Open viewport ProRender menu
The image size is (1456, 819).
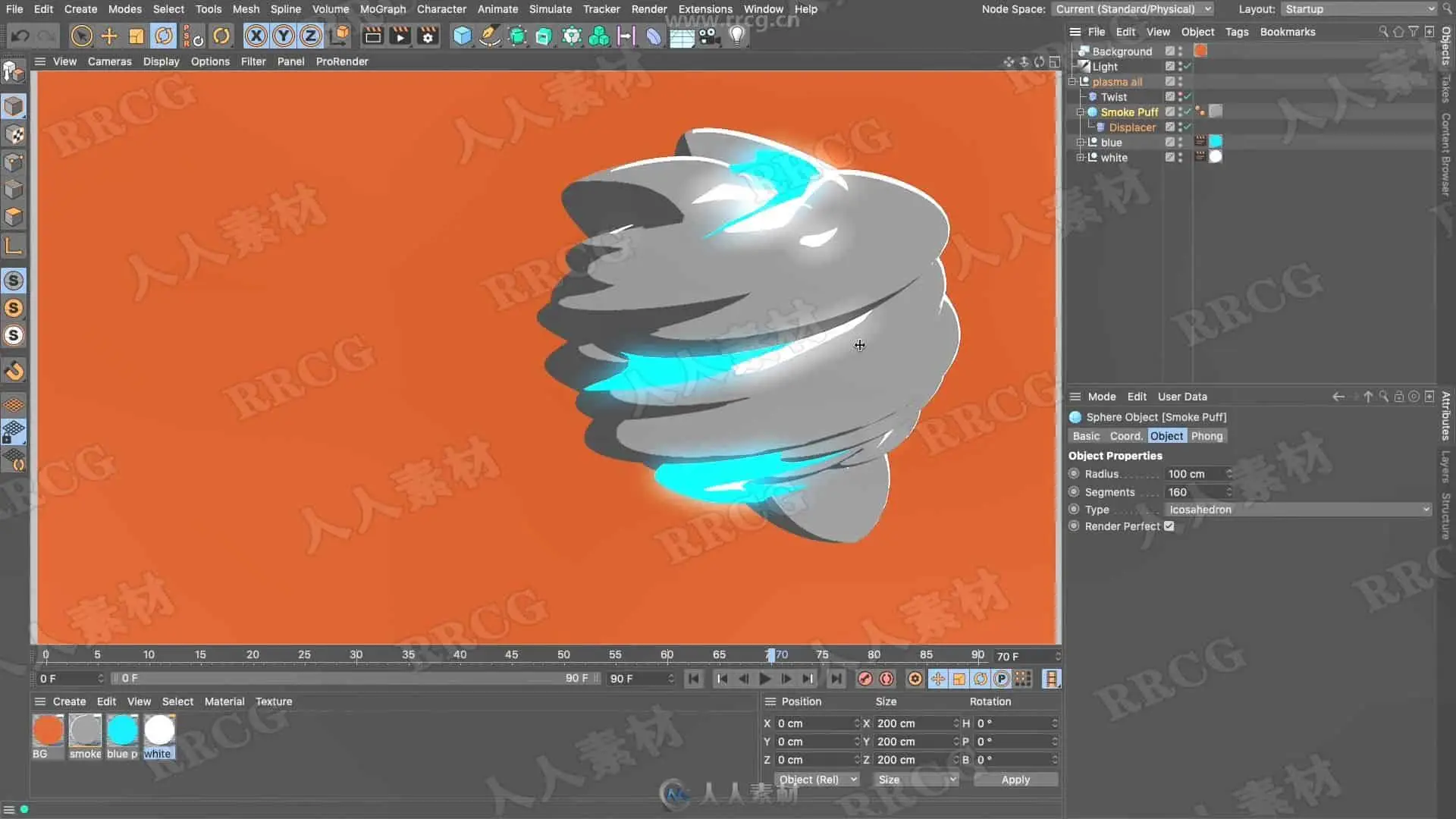pyautogui.click(x=342, y=61)
